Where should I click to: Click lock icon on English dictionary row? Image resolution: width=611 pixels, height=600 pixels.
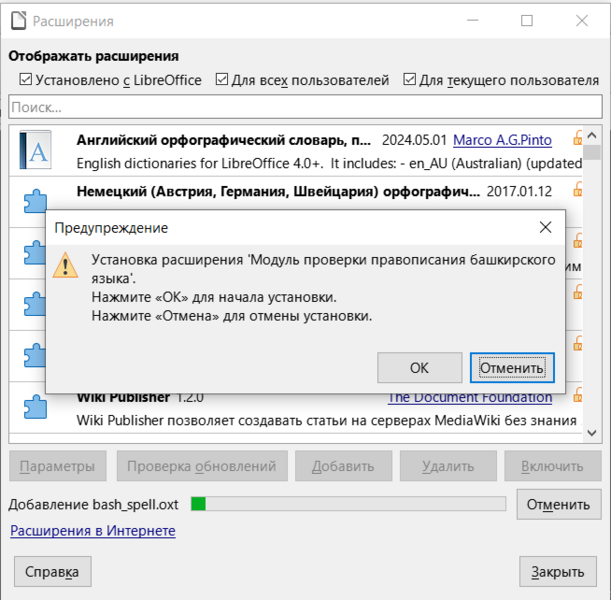[x=577, y=138]
